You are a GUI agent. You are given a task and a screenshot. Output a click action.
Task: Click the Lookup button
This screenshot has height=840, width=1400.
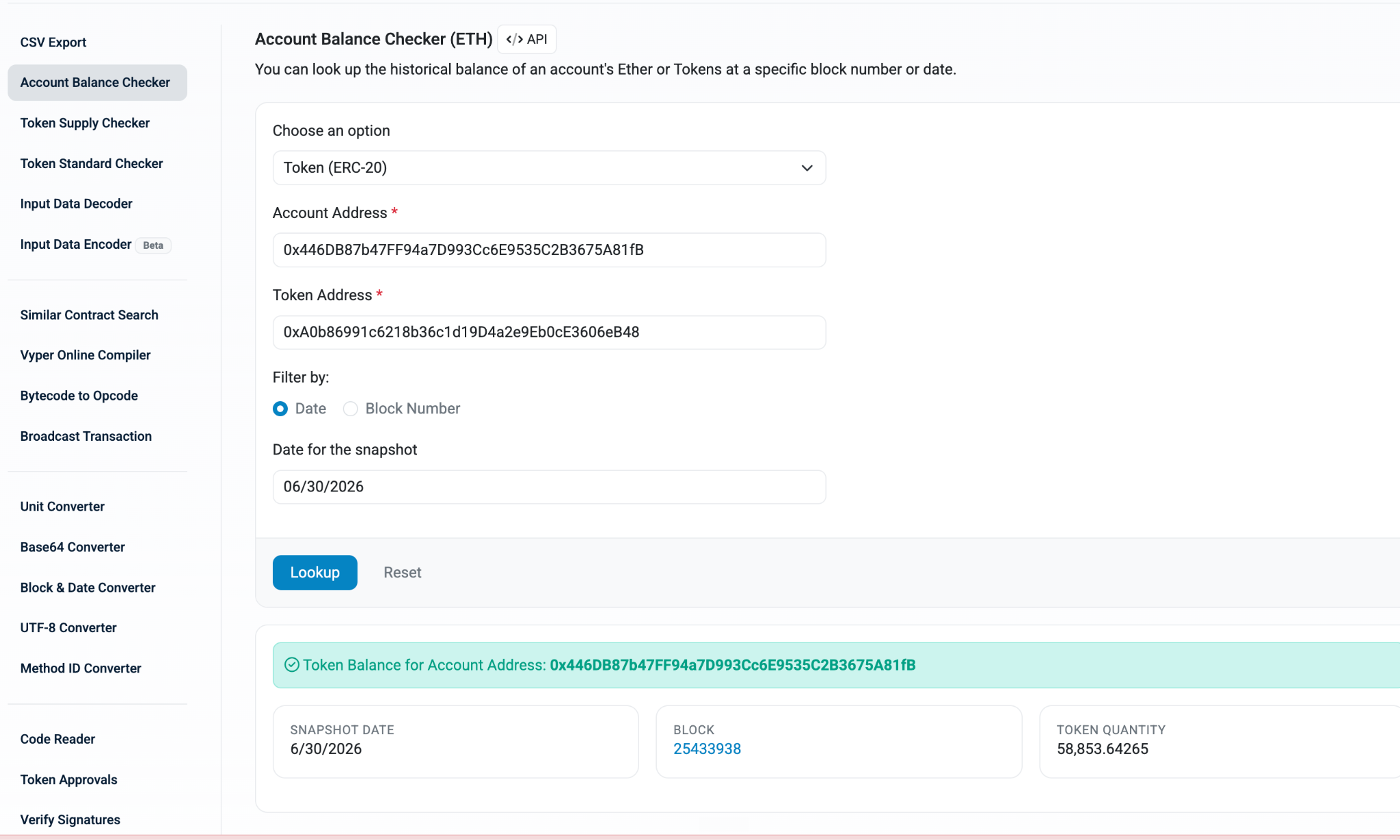coord(314,573)
